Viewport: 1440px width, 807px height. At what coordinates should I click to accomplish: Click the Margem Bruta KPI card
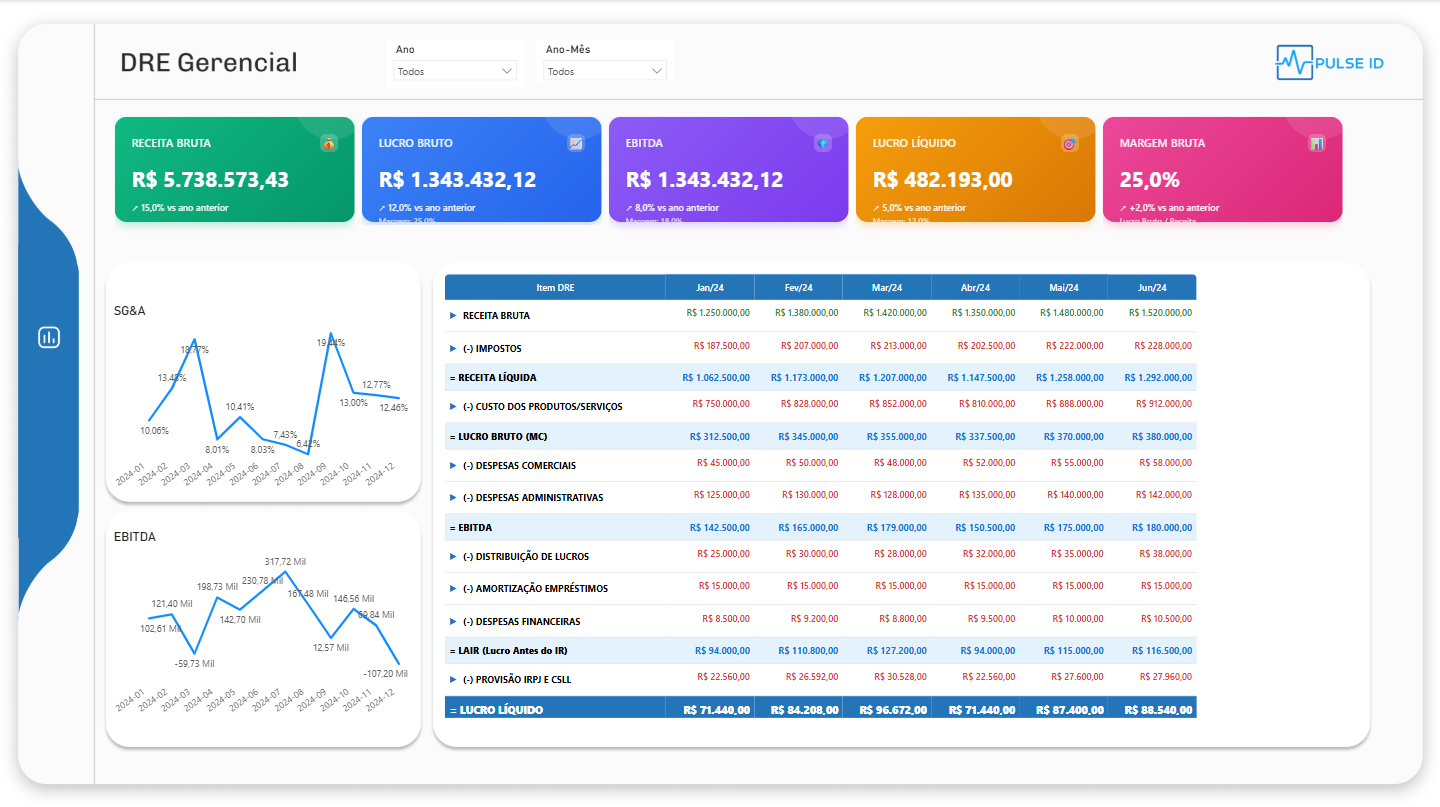(1222, 169)
